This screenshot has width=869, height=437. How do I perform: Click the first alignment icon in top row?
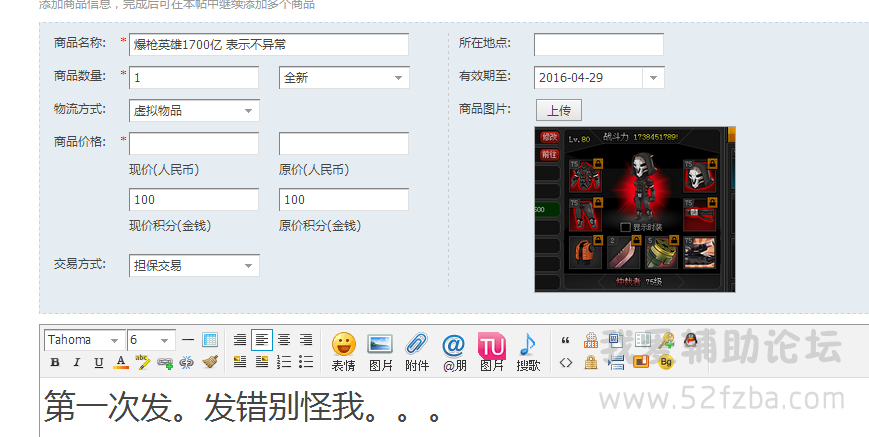(x=240, y=340)
